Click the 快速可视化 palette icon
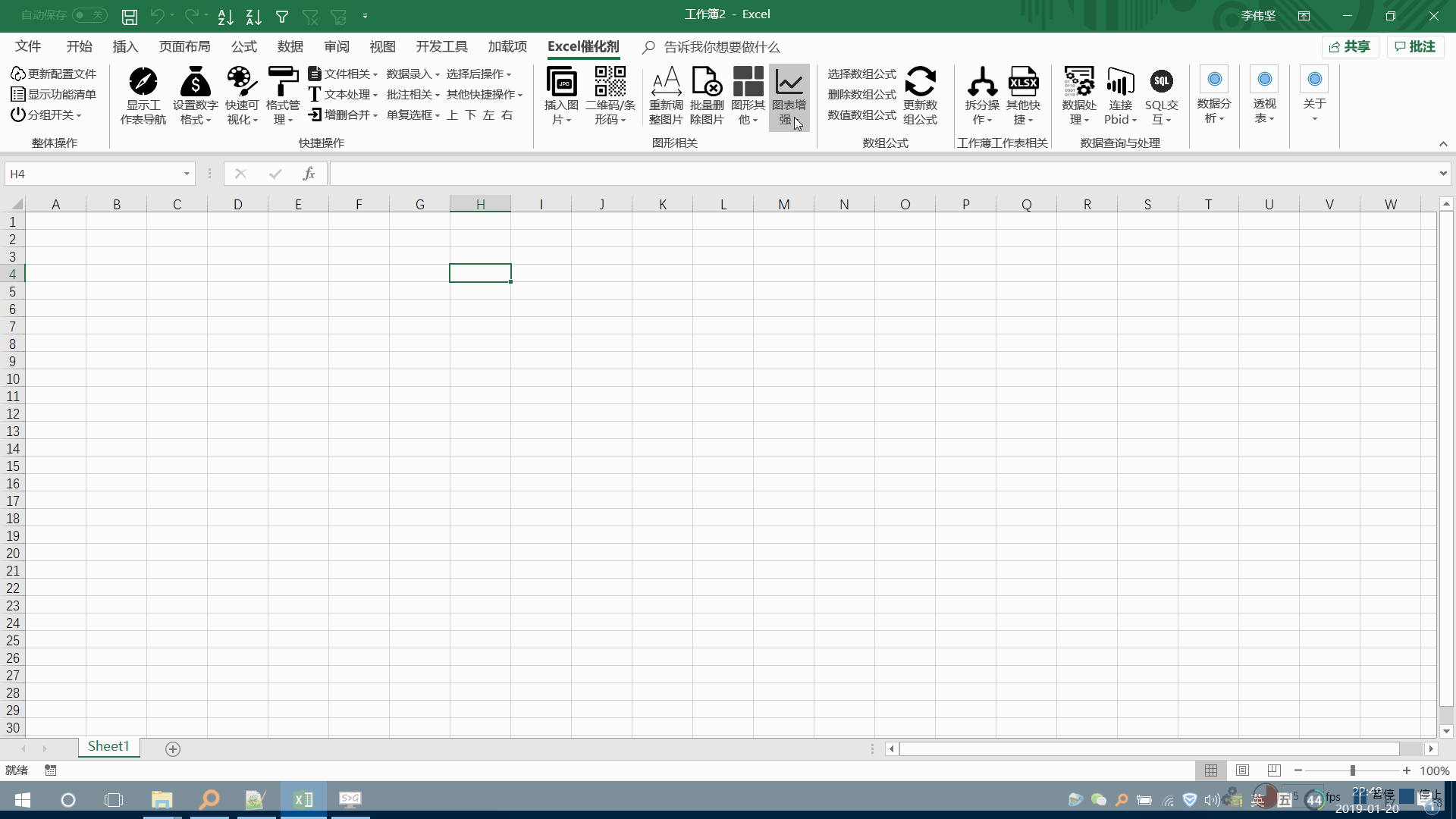The width and height of the screenshot is (1456, 819). point(241,81)
